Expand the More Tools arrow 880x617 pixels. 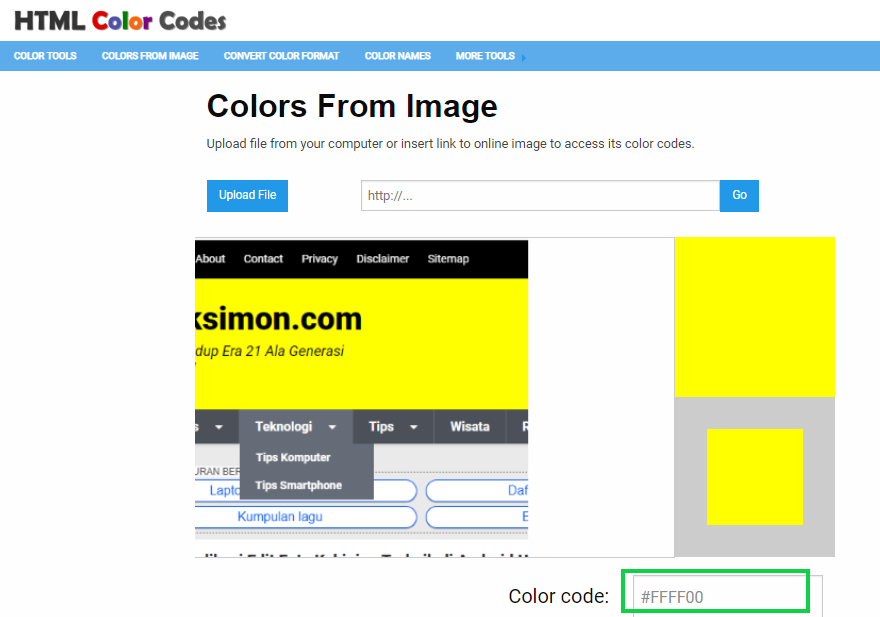coord(524,57)
